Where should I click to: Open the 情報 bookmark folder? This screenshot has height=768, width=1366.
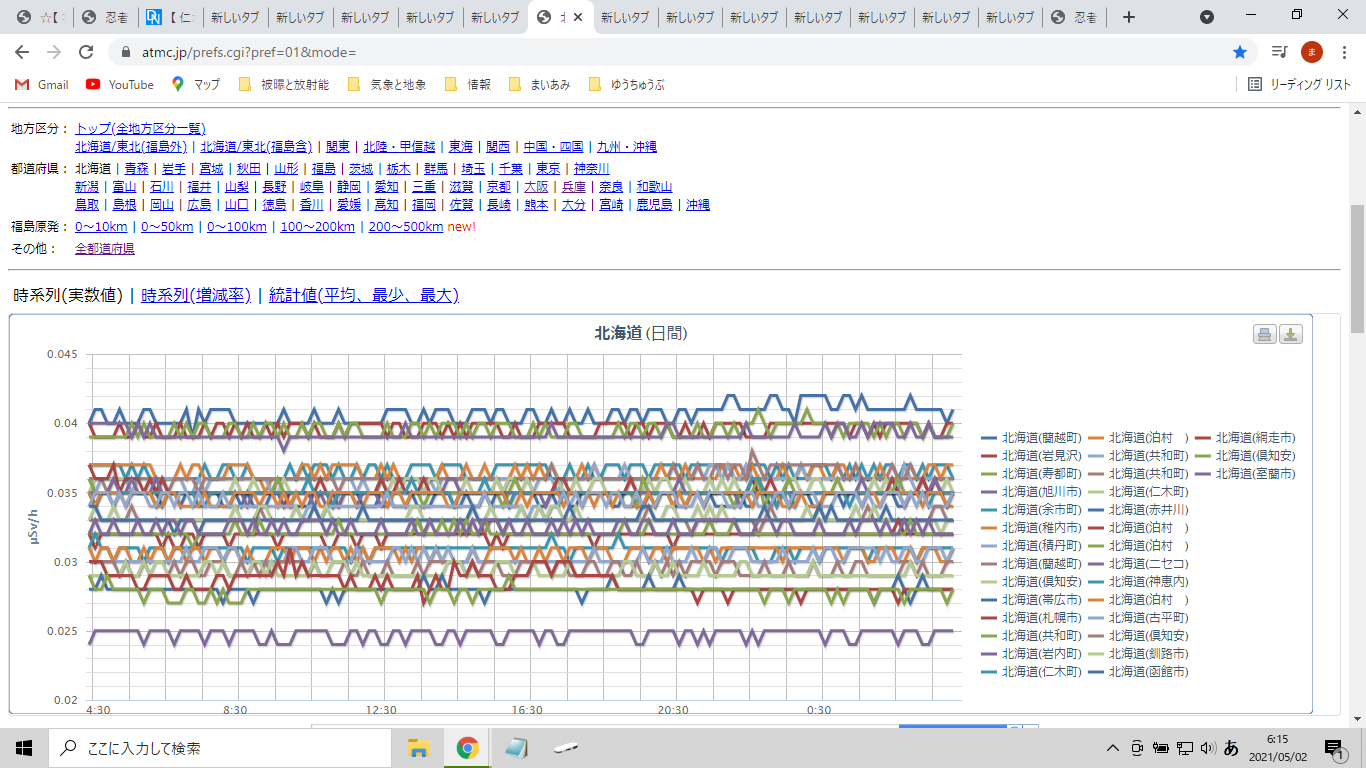click(x=467, y=85)
